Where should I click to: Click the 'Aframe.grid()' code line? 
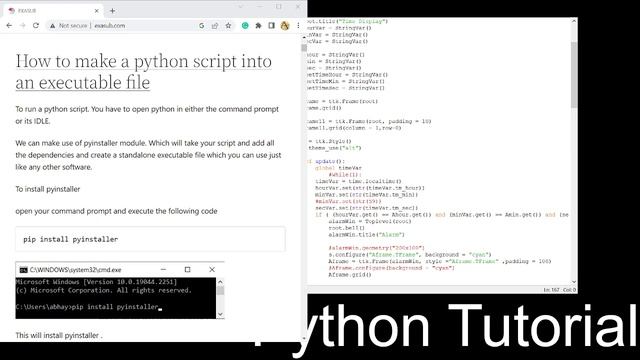coord(350,275)
